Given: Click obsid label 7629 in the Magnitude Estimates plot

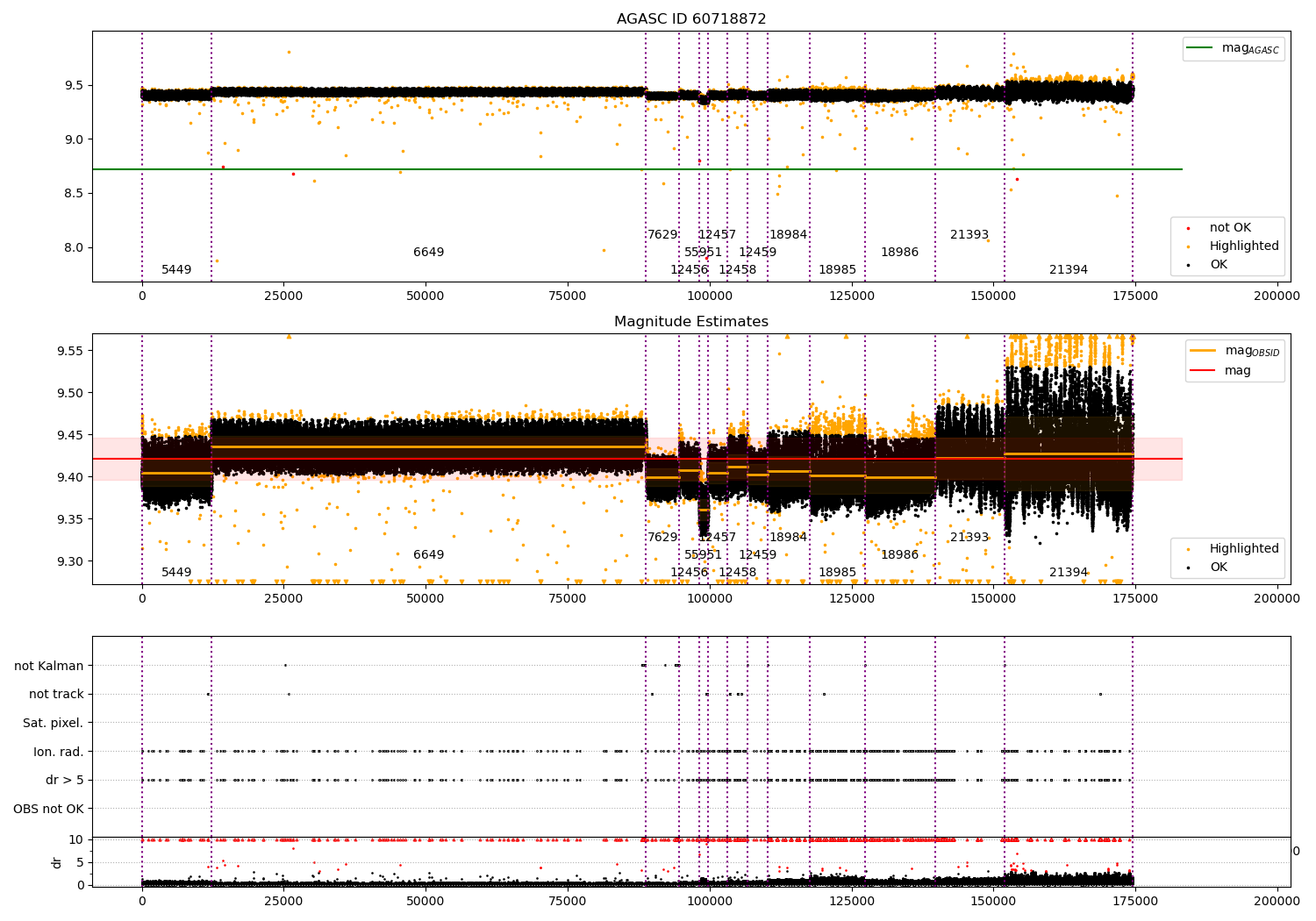Looking at the screenshot, I should [x=662, y=537].
